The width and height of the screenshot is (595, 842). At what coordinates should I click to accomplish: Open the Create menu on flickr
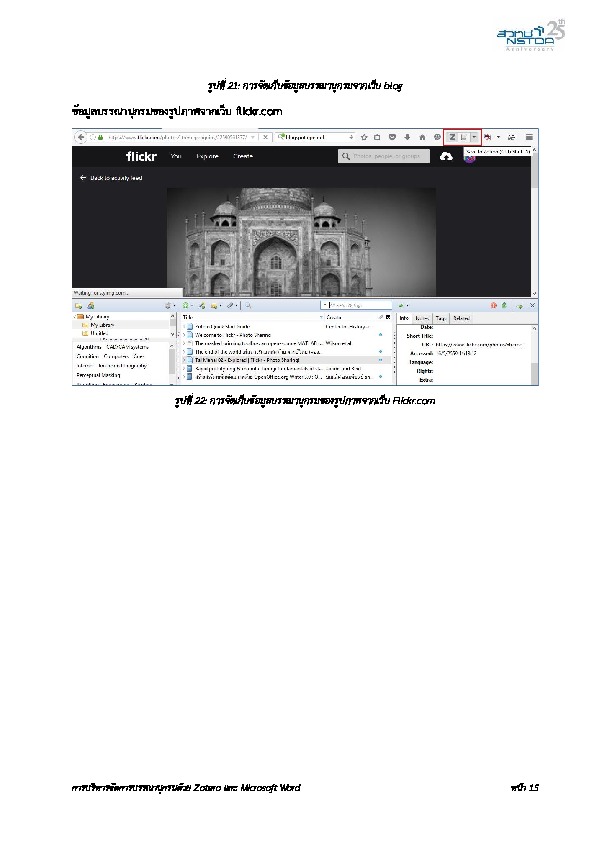[243, 156]
